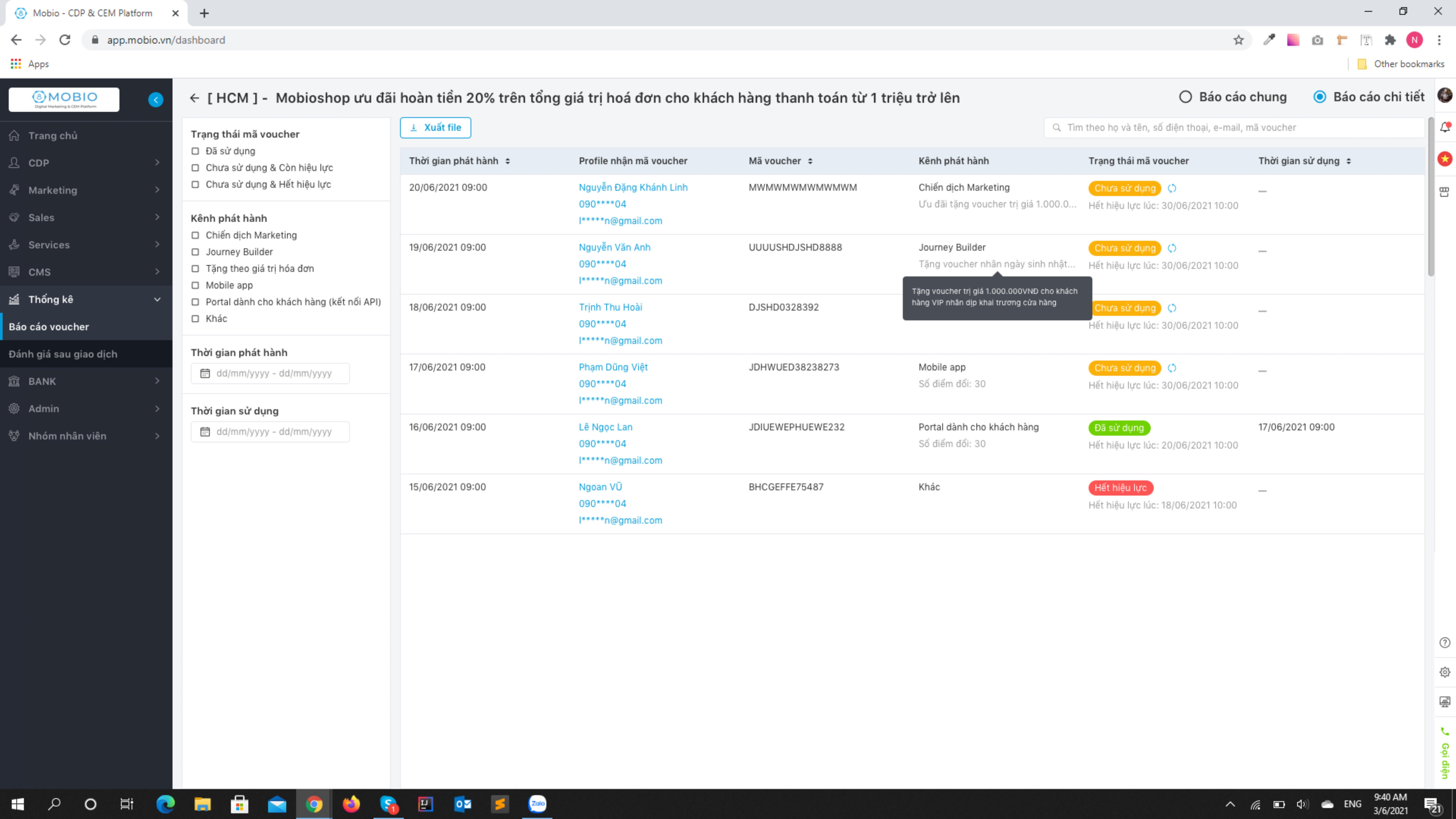Open the help question mark icon
Viewport: 1456px width, 819px height.
click(x=1445, y=643)
